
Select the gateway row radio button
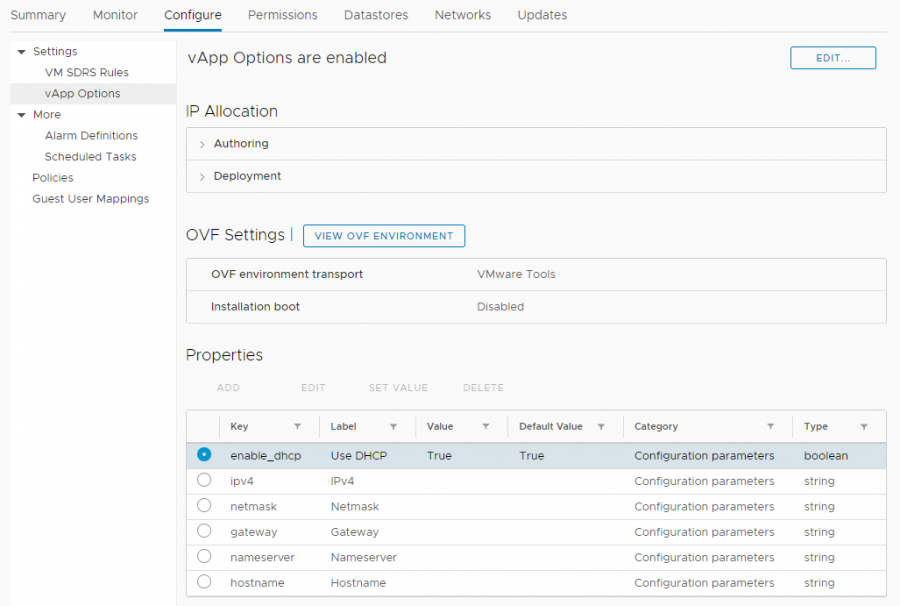(x=204, y=531)
